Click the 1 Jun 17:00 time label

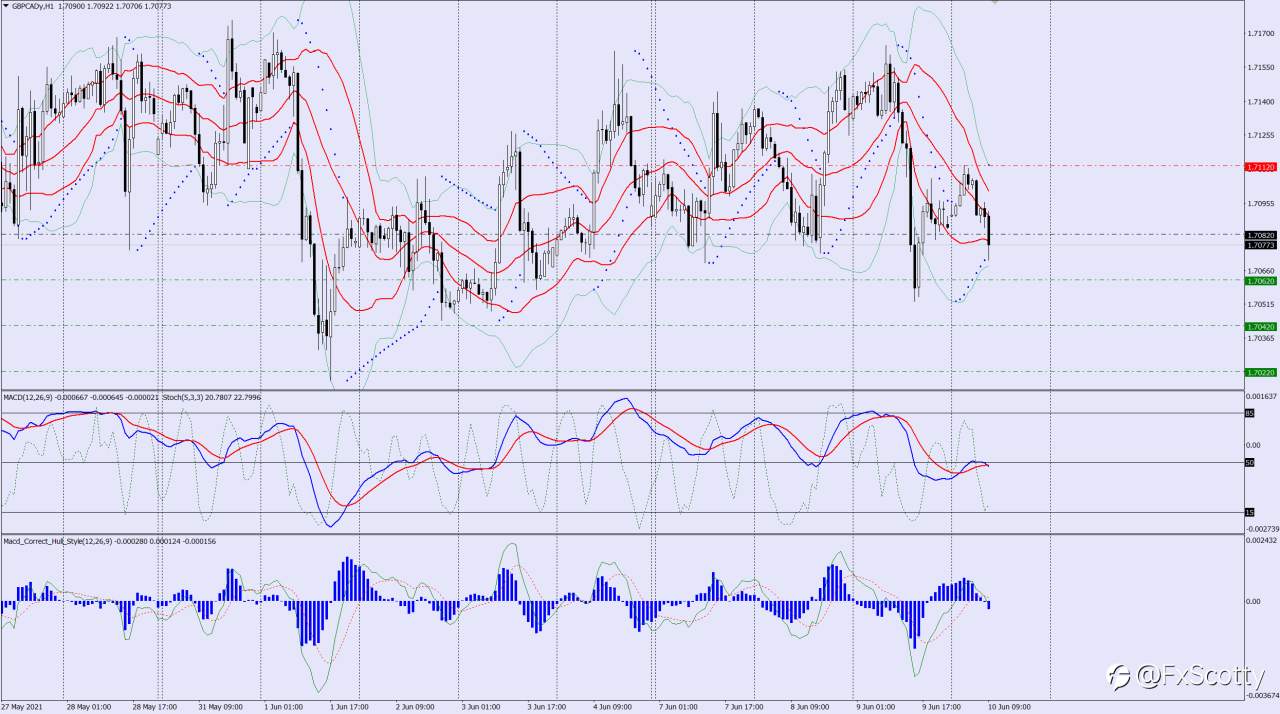pos(350,706)
